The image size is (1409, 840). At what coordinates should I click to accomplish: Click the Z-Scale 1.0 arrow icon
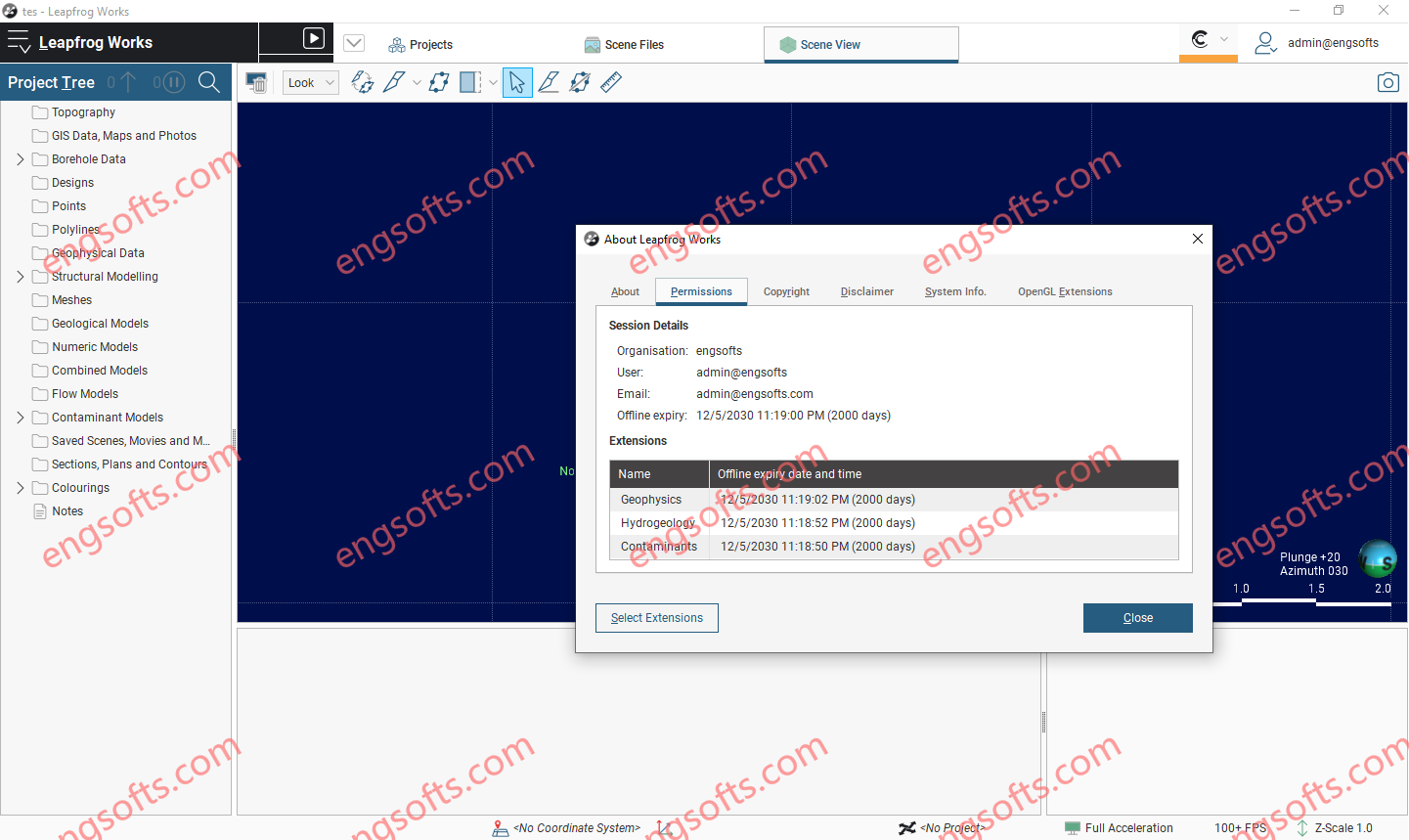click(x=1302, y=828)
